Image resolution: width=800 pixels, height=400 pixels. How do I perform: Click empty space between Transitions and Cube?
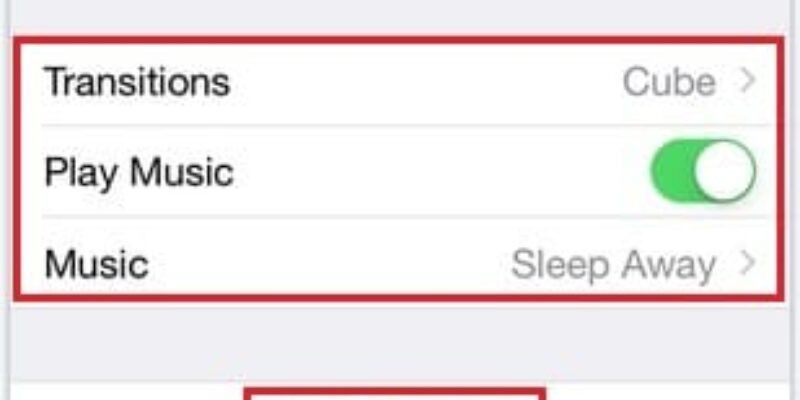click(420, 82)
